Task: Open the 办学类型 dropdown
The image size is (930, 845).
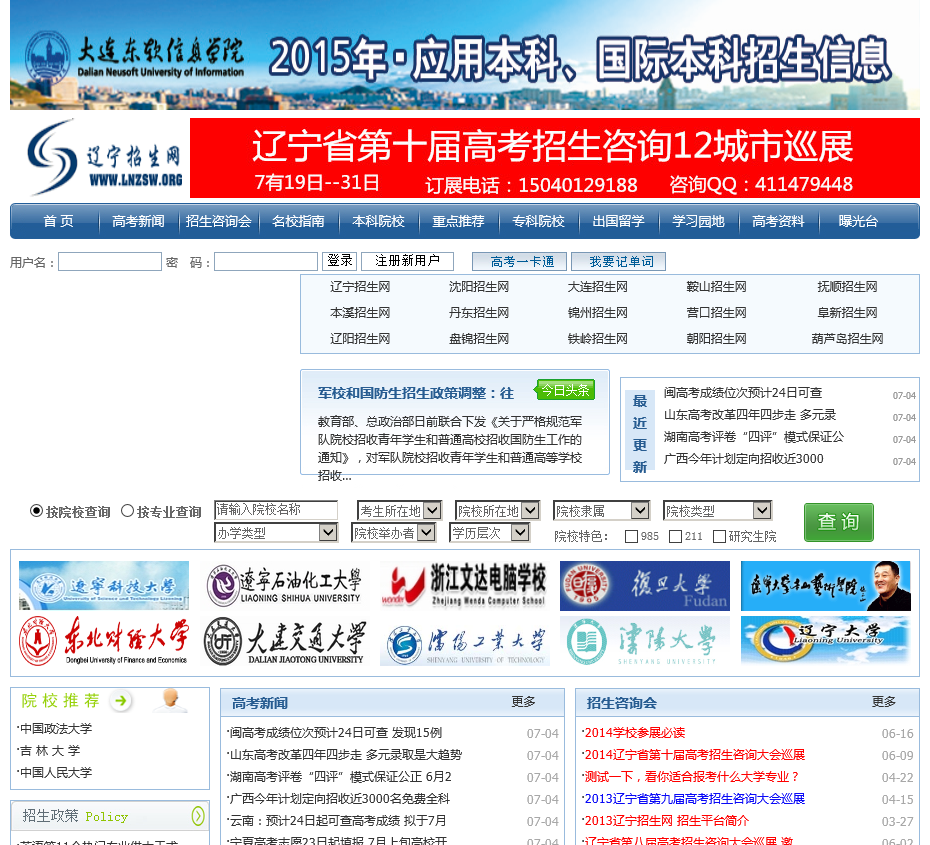Action: (x=276, y=532)
